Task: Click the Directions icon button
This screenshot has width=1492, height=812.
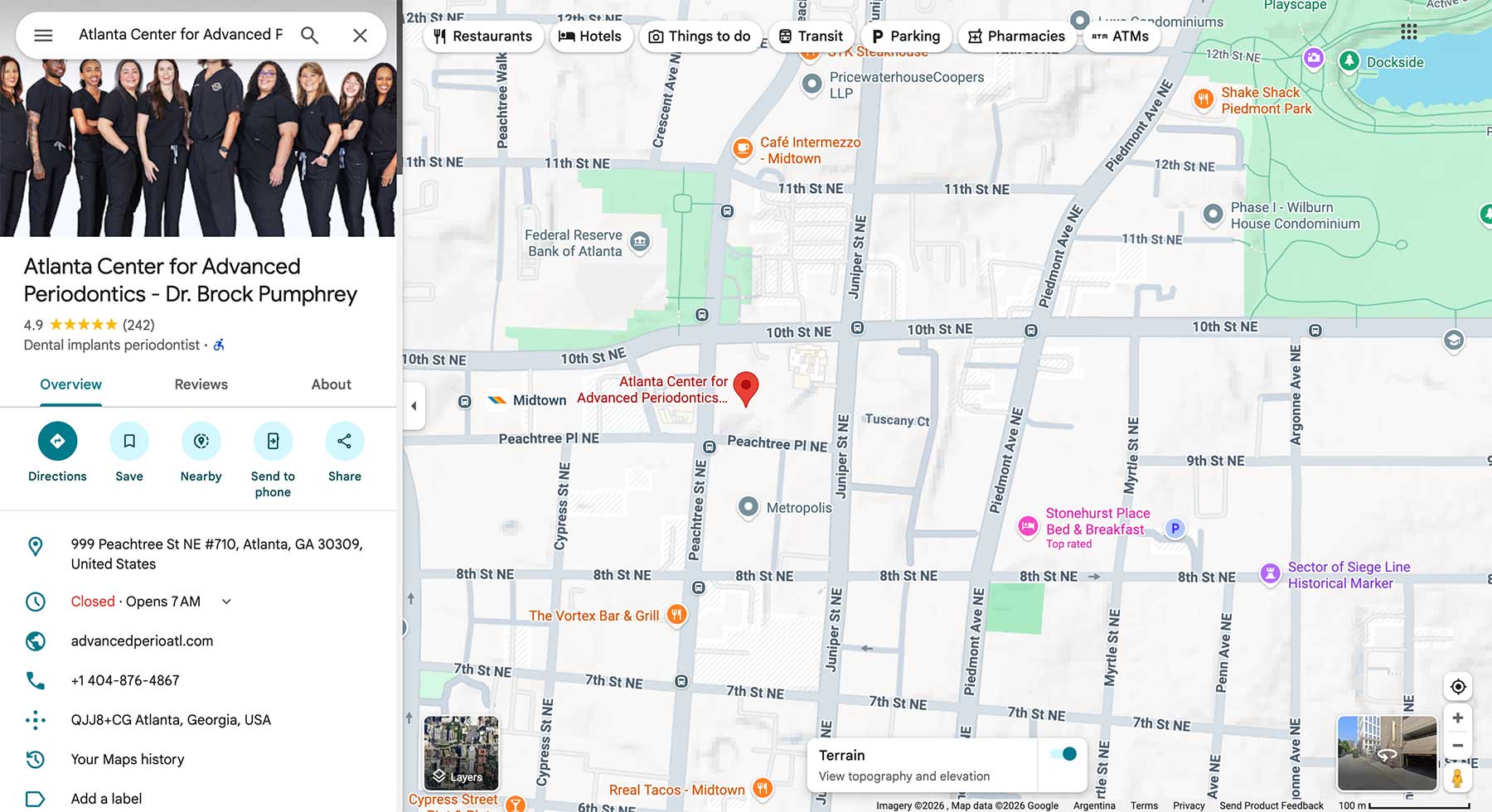Action: coord(57,441)
